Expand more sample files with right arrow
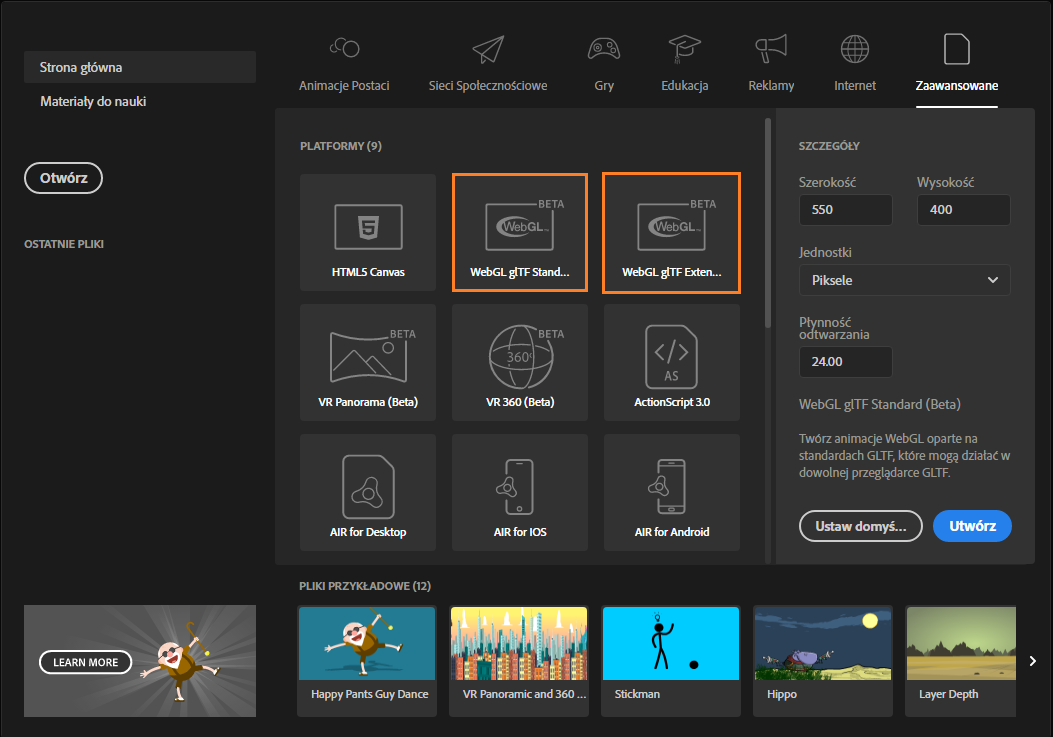The width and height of the screenshot is (1053, 737). 1033,661
